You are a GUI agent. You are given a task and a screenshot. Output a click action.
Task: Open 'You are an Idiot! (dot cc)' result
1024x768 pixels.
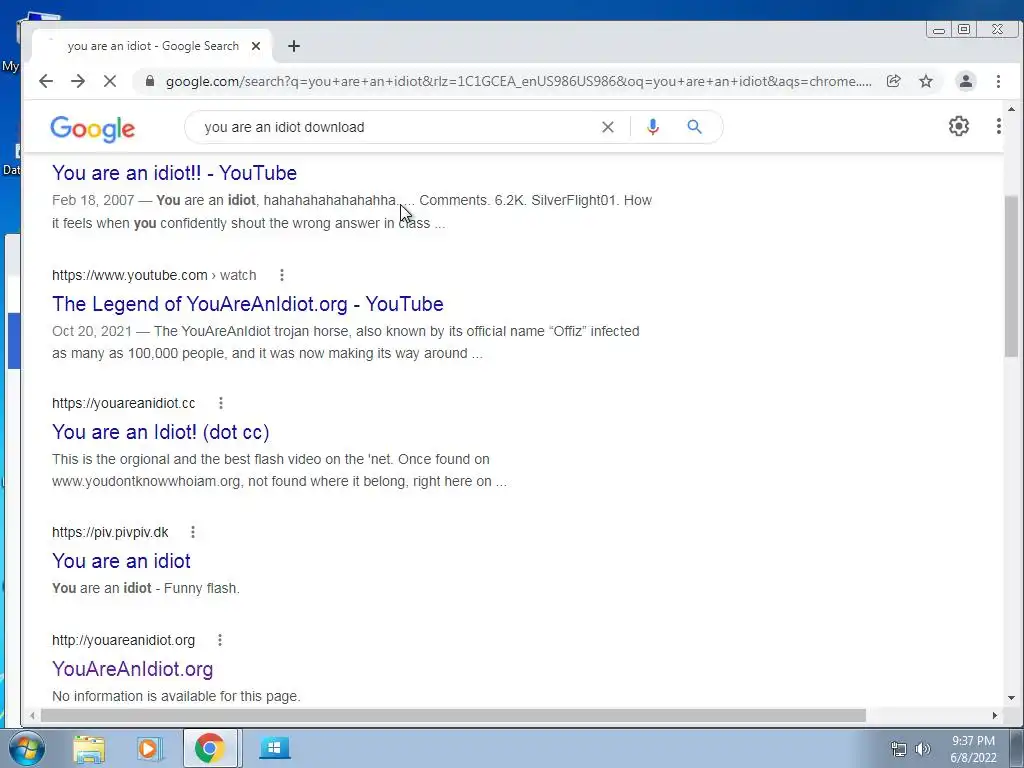[161, 432]
